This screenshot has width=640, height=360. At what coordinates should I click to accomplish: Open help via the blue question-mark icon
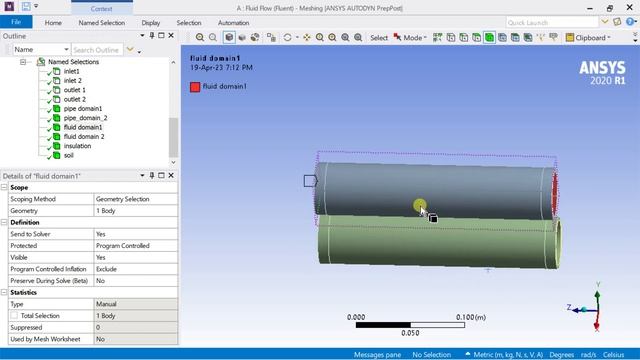(631, 22)
